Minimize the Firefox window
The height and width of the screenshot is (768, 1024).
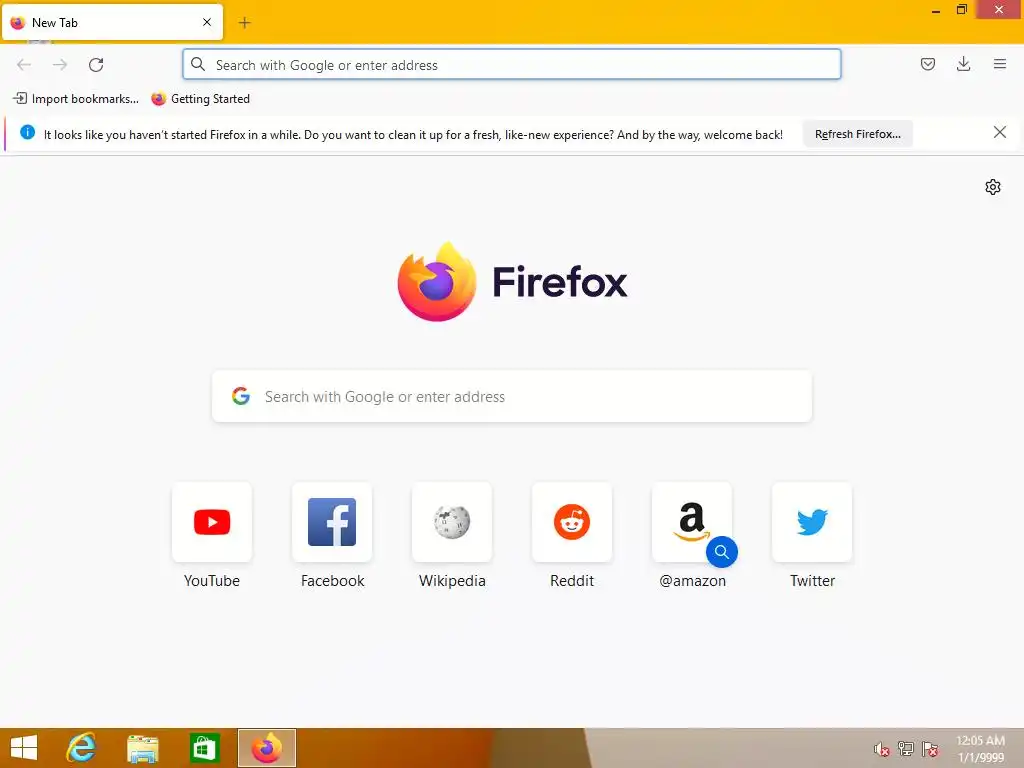point(936,10)
